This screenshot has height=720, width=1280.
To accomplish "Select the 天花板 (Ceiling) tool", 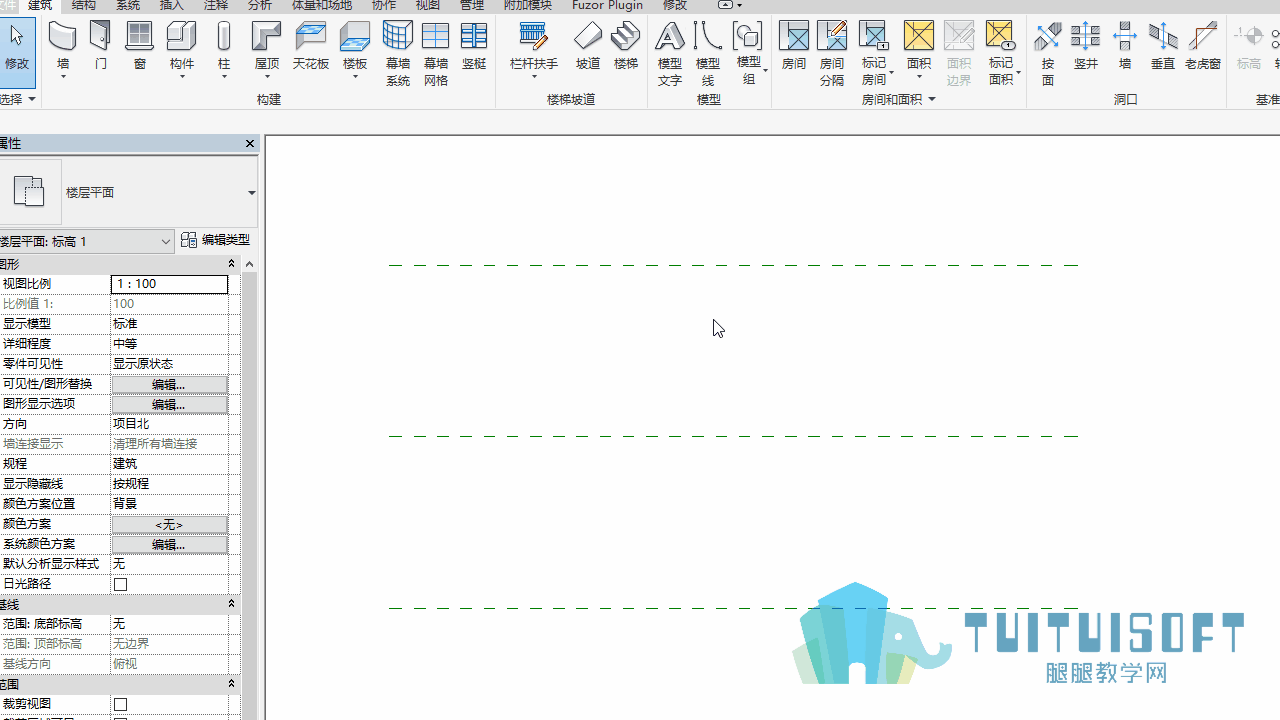I will tap(311, 46).
